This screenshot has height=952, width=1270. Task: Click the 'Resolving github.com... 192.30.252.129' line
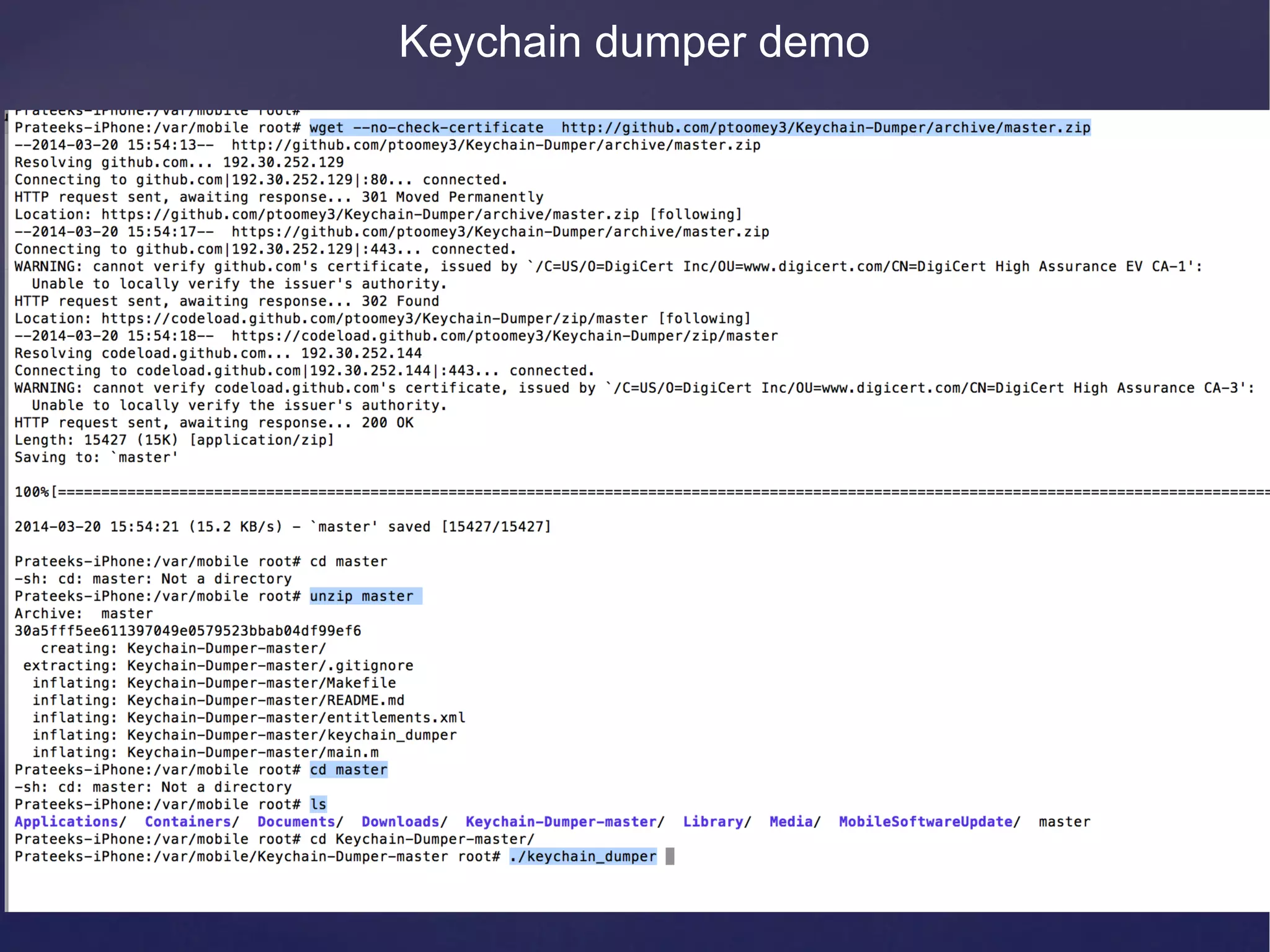coord(179,162)
